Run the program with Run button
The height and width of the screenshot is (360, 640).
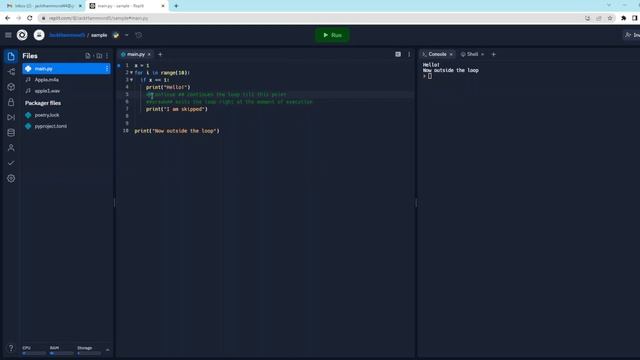click(332, 35)
